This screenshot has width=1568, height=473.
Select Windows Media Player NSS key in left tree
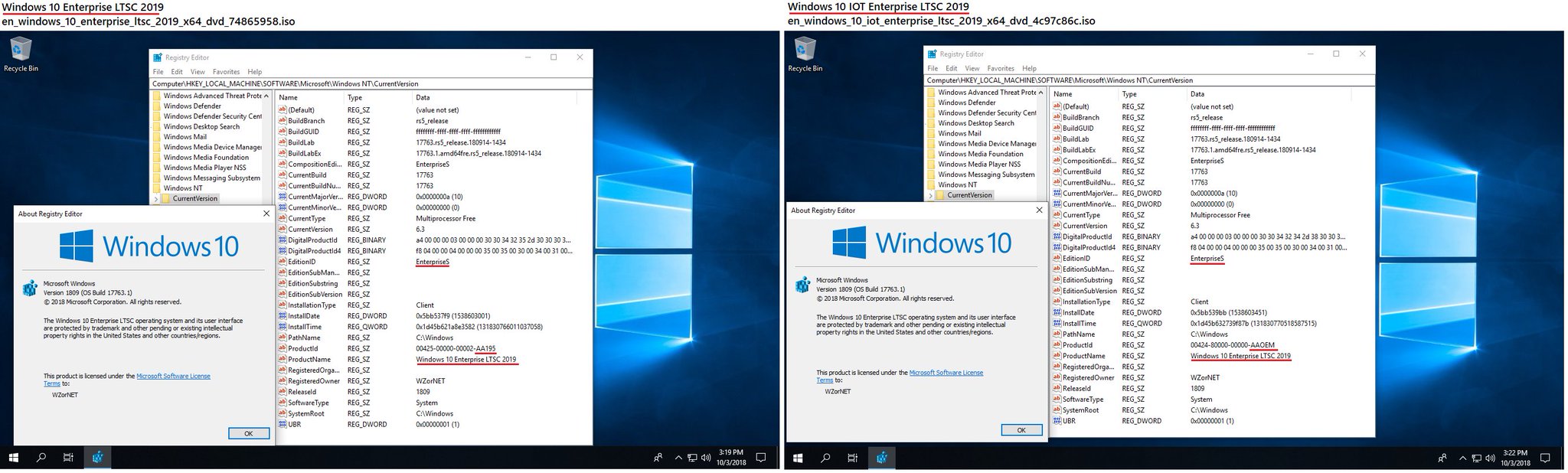coord(205,168)
